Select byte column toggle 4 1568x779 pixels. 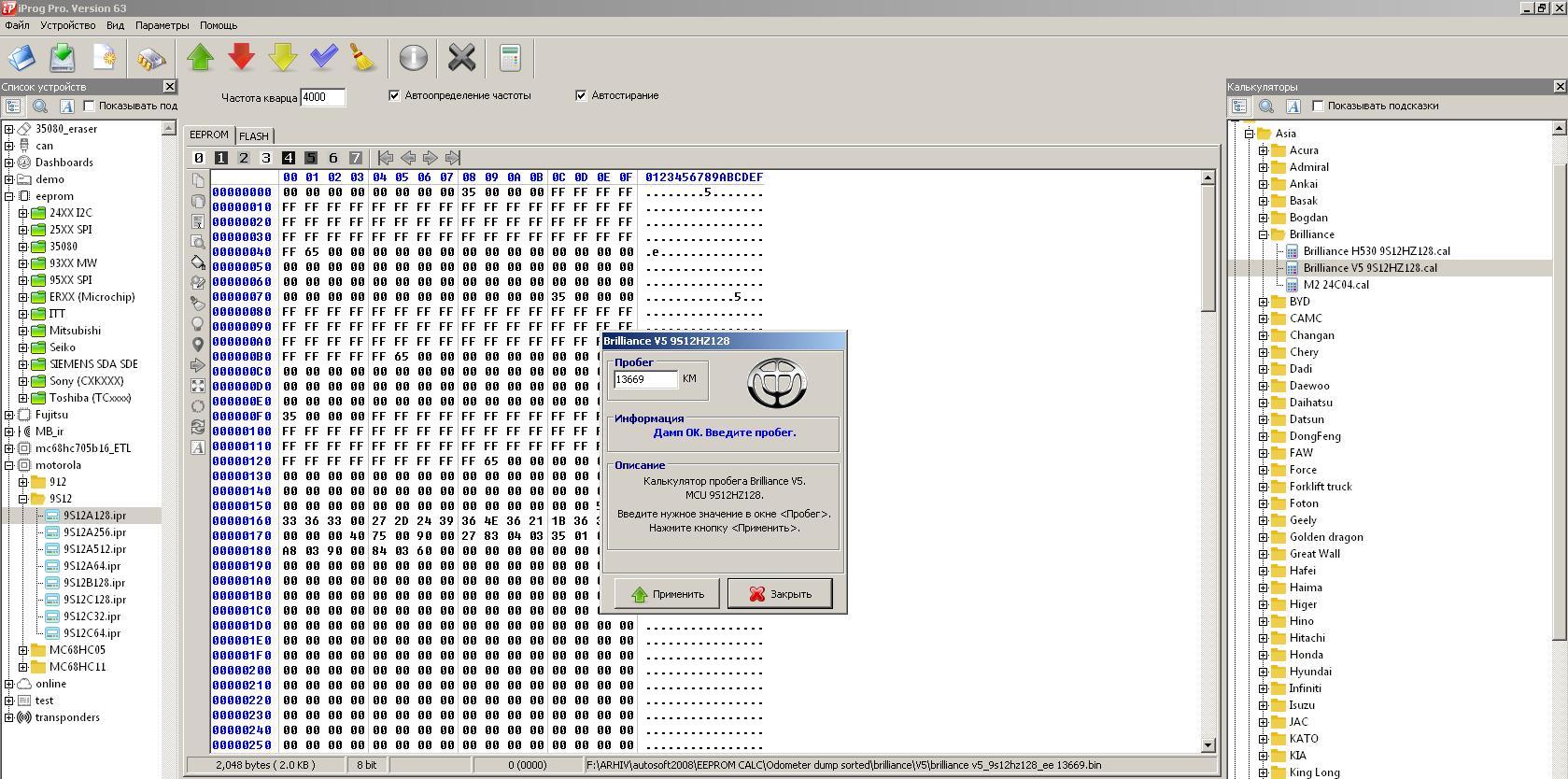pos(288,158)
